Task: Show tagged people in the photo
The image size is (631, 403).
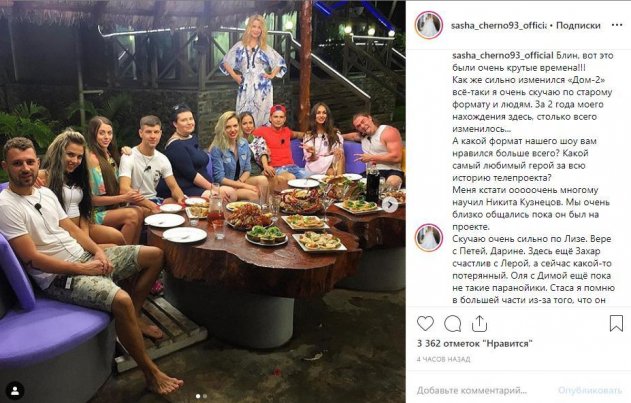Action: 15,391
